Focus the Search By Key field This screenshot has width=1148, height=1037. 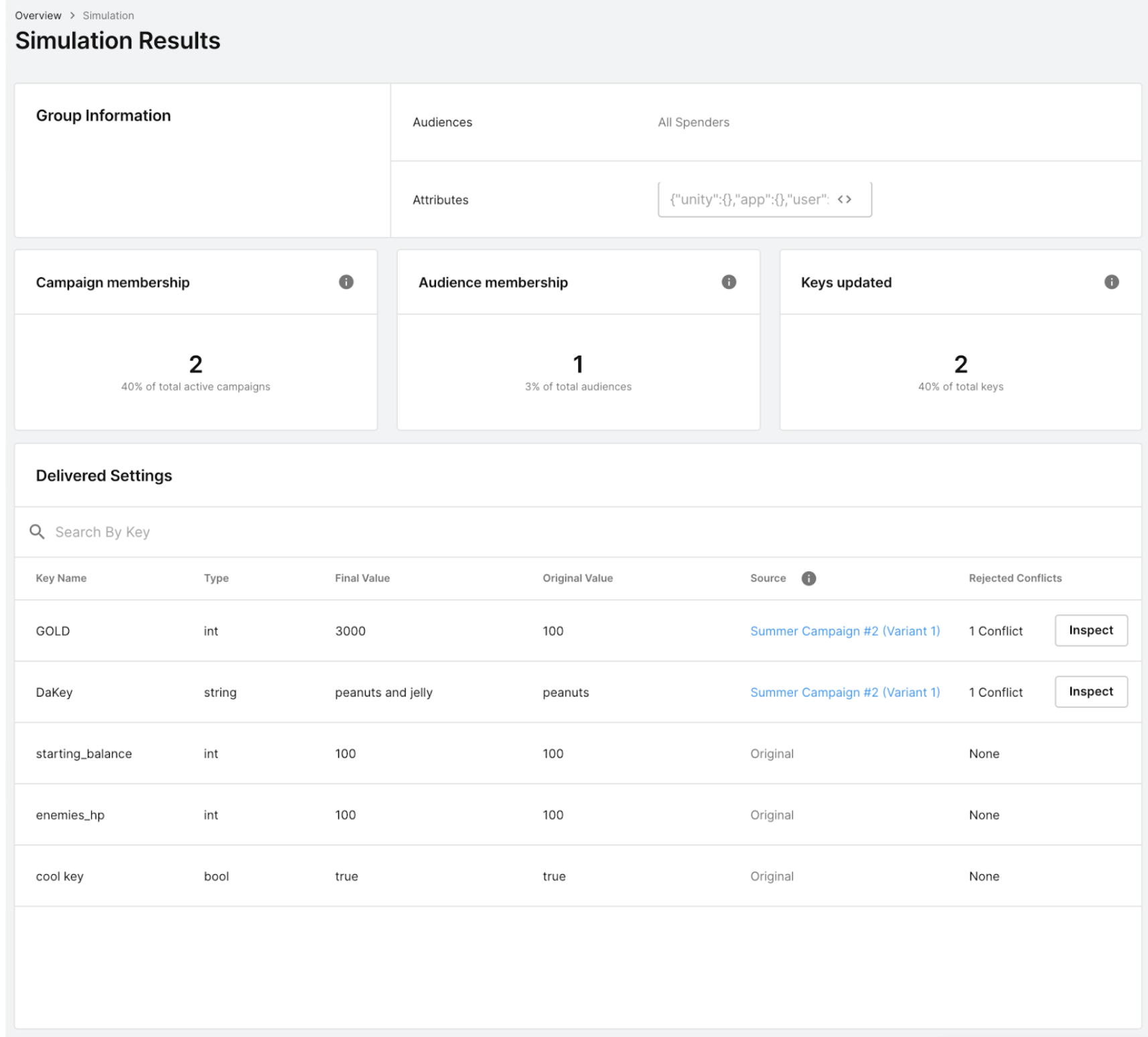pyautogui.click(x=268, y=532)
